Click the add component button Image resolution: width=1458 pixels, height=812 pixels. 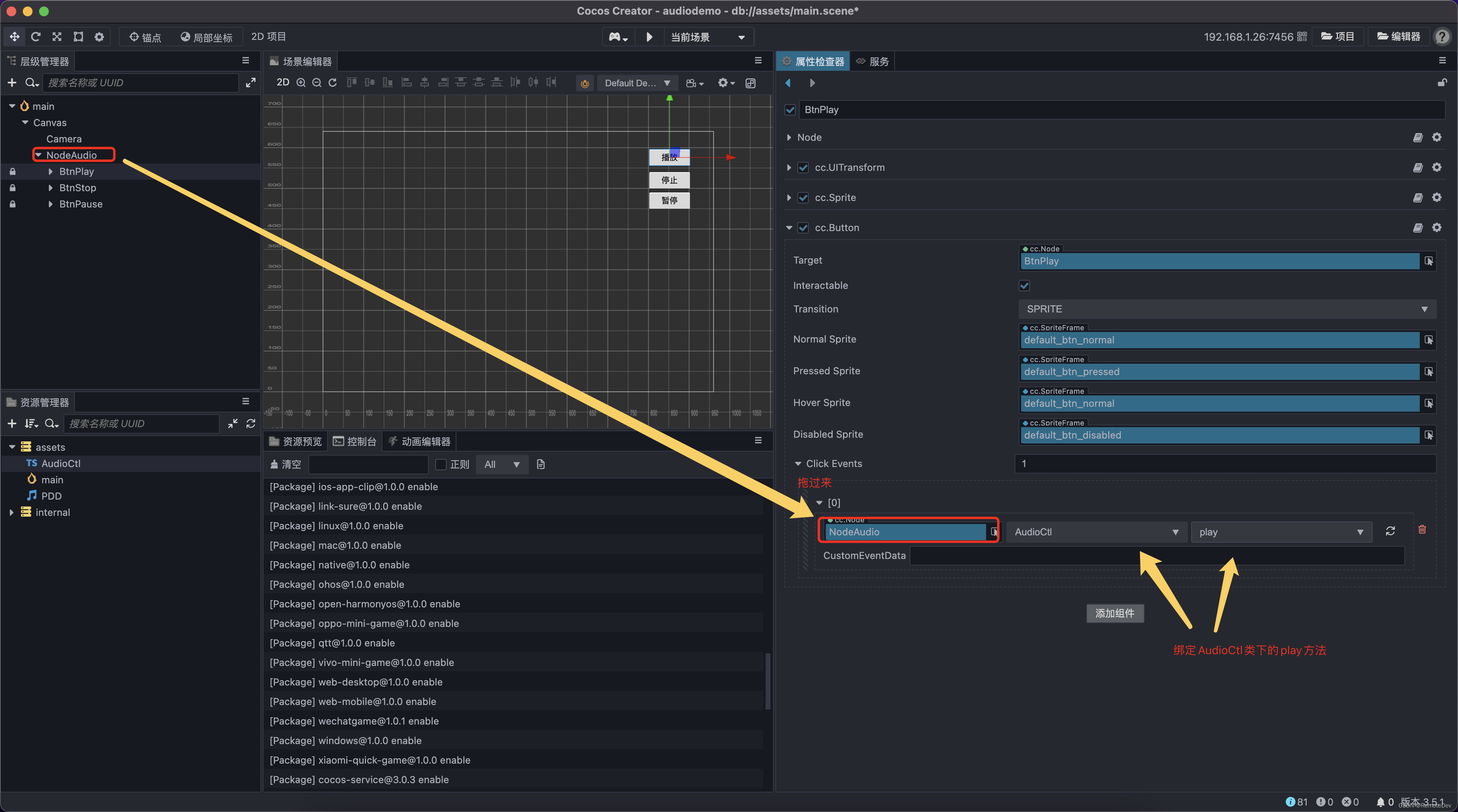(1114, 613)
